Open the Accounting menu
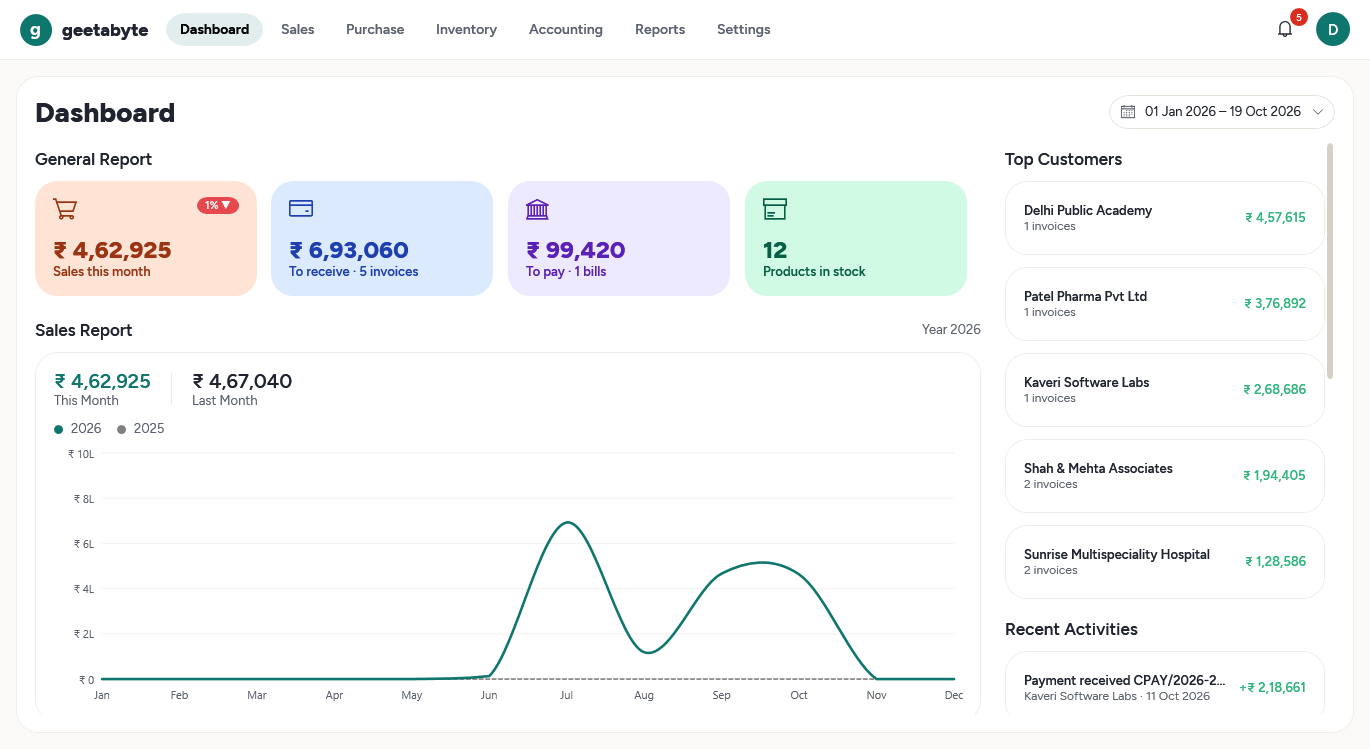1370x749 pixels. (x=566, y=30)
